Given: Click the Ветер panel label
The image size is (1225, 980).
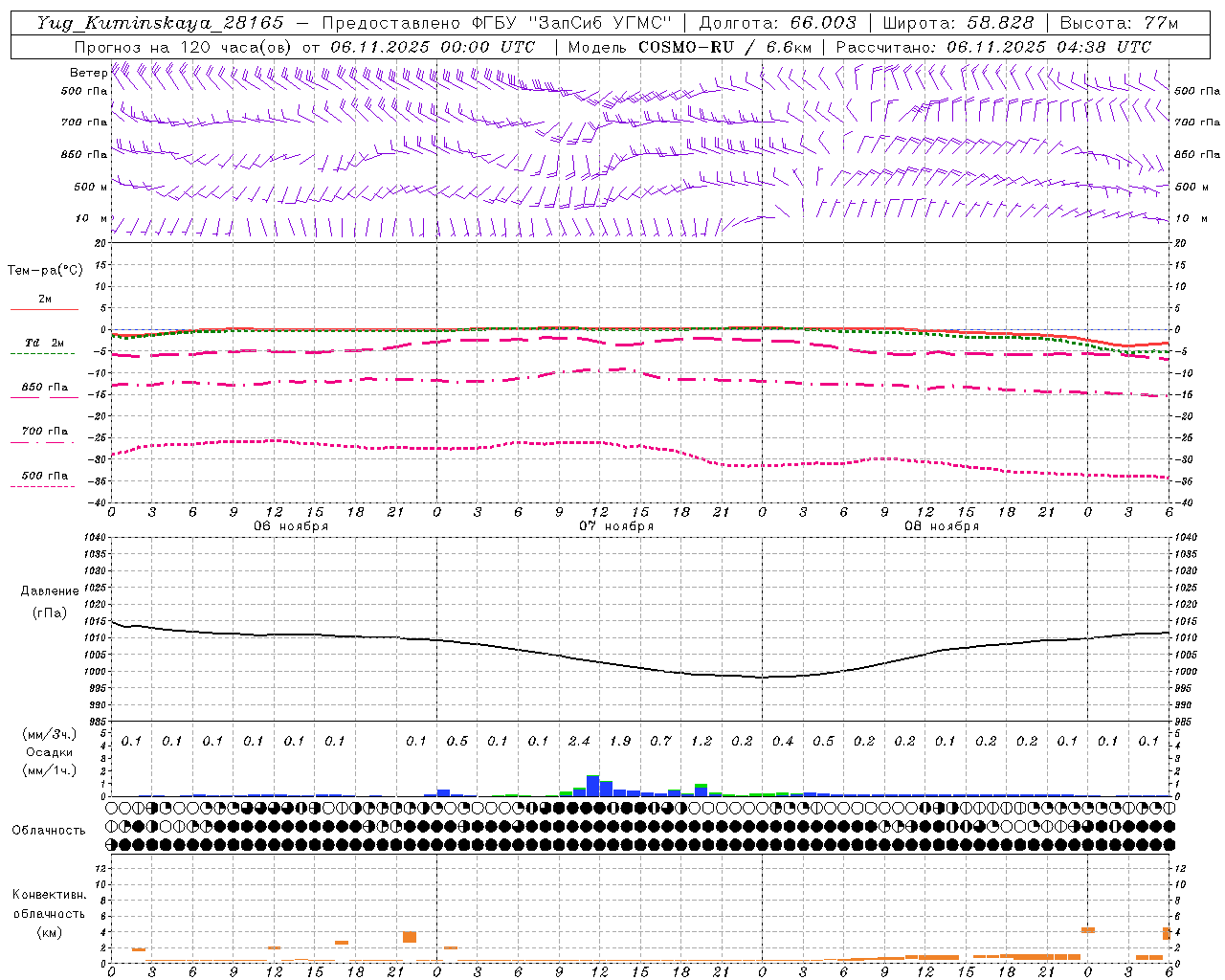Looking at the screenshot, I should click(x=88, y=73).
